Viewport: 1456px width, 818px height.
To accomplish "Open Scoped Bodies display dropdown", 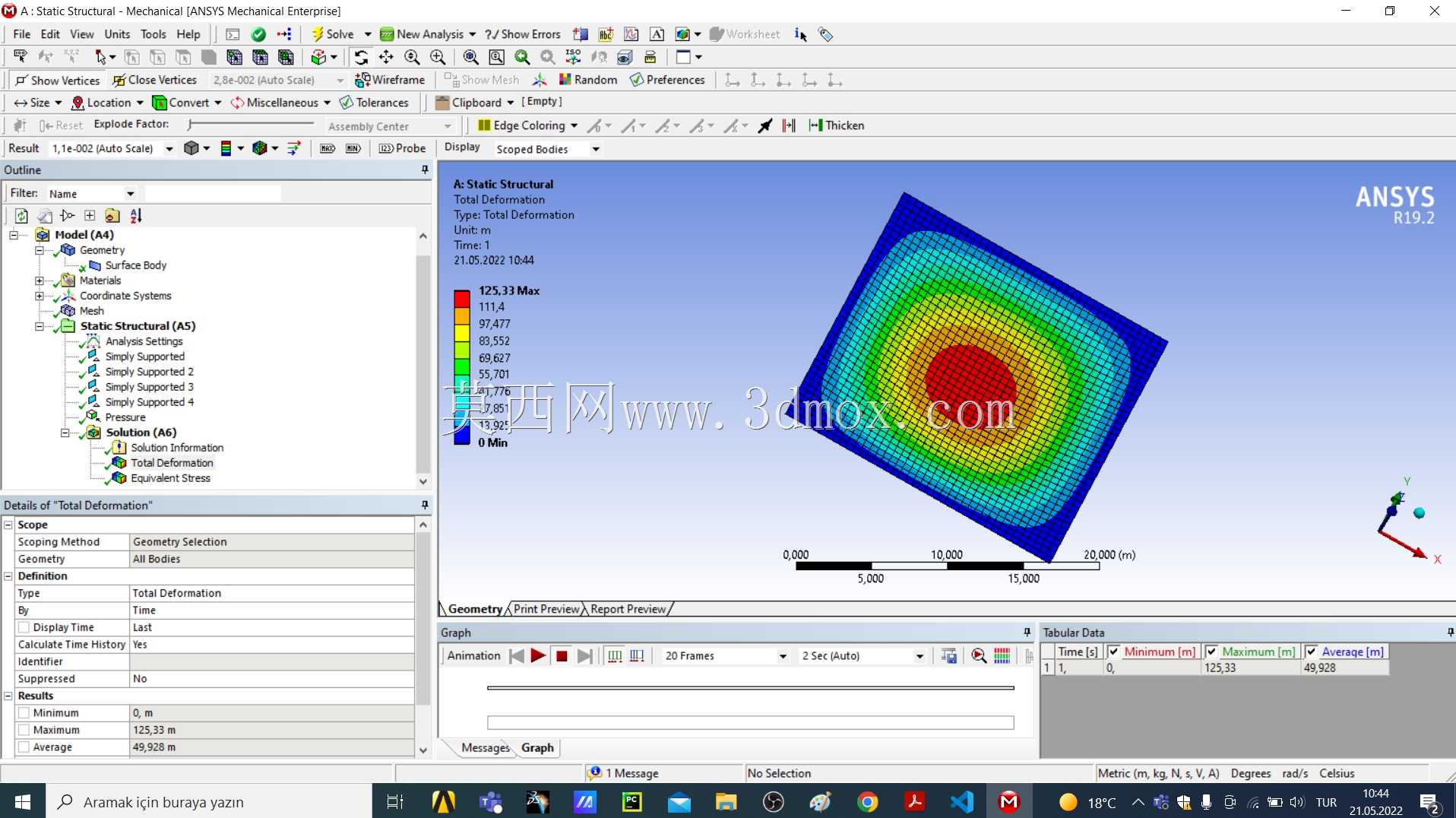I will pyautogui.click(x=596, y=149).
